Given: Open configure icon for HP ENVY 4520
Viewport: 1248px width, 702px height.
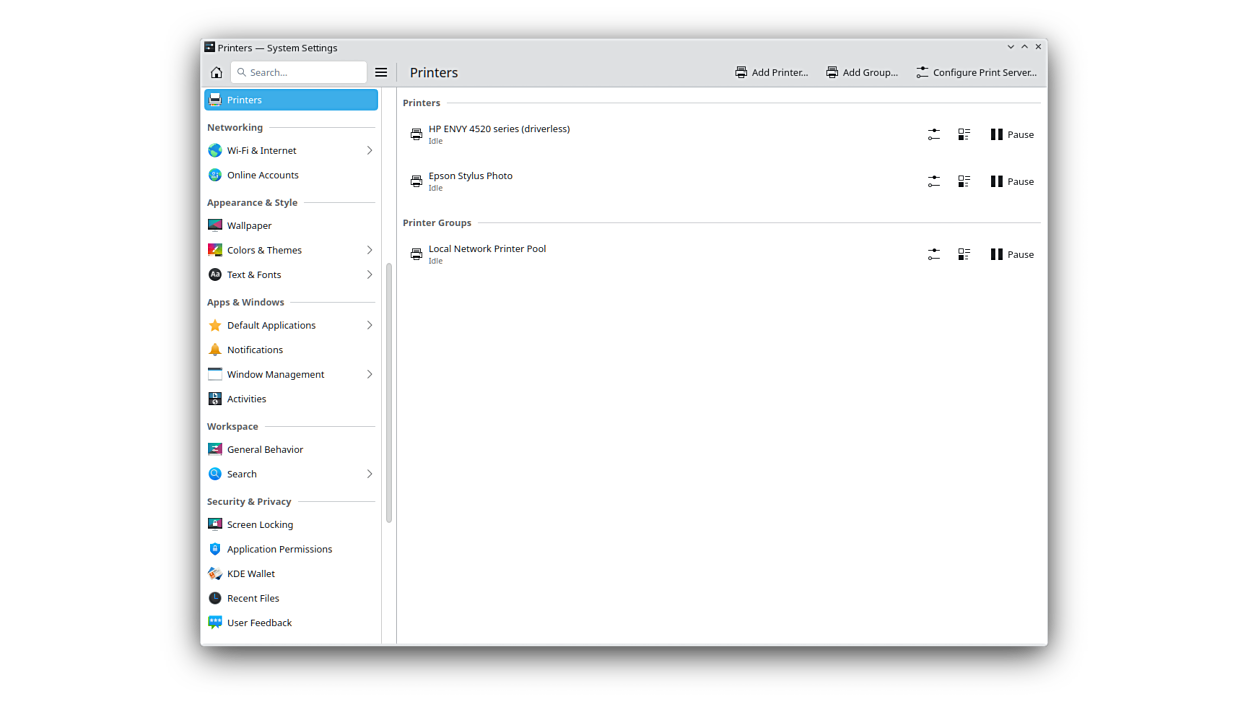Looking at the screenshot, I should (x=933, y=134).
